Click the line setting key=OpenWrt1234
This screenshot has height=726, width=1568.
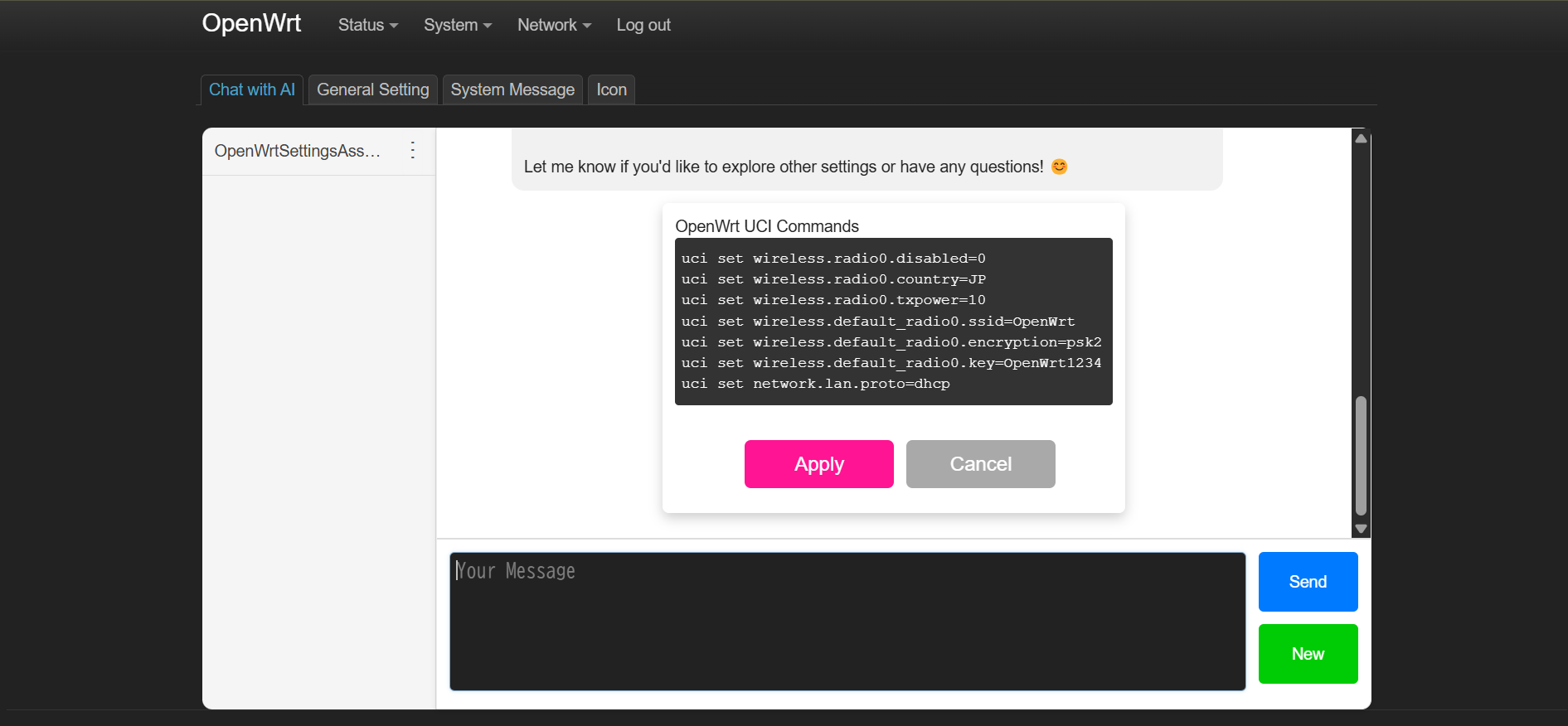(891, 363)
